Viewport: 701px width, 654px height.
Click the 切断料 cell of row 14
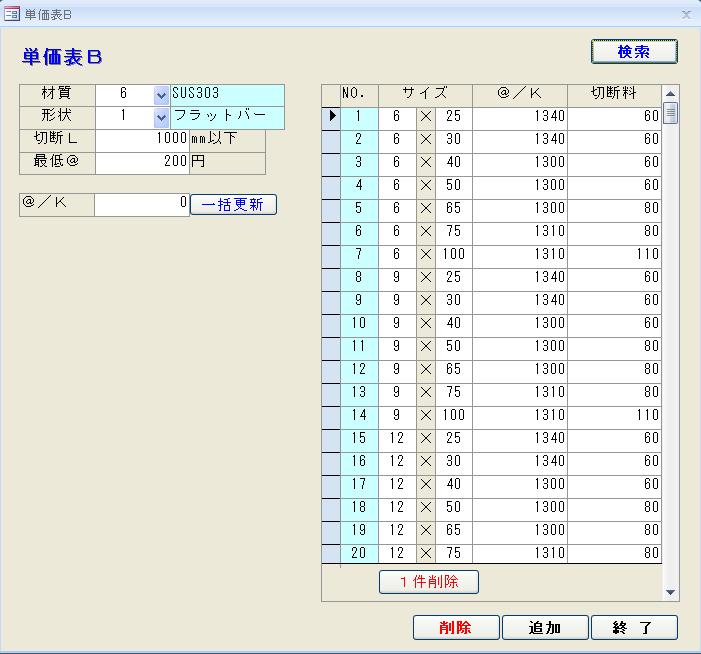click(x=614, y=416)
